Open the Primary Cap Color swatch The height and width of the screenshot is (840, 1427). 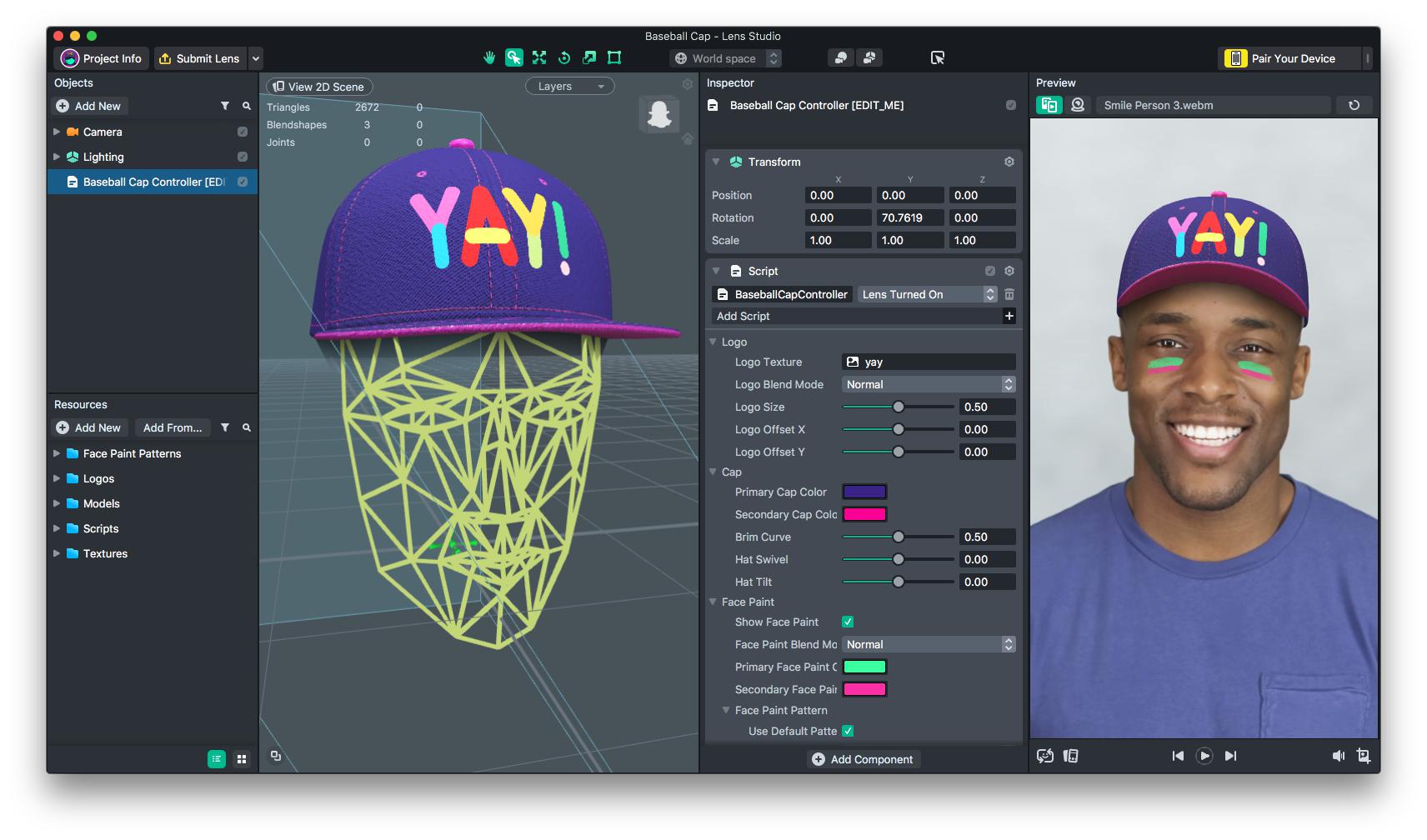864,492
